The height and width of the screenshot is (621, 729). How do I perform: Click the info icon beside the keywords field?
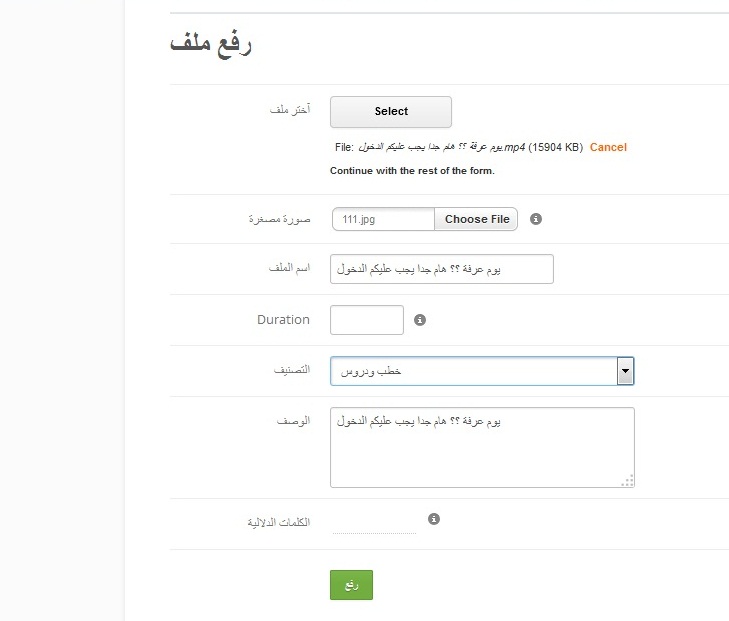pos(433,519)
